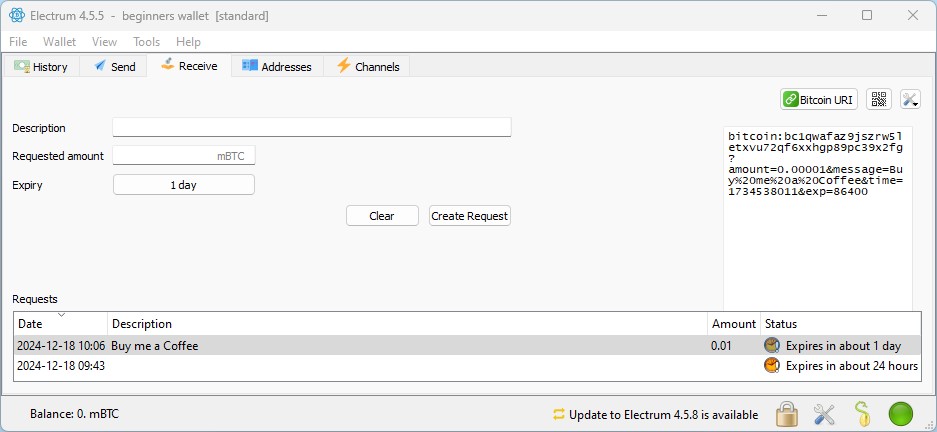Click the green network status circle

(x=901, y=414)
